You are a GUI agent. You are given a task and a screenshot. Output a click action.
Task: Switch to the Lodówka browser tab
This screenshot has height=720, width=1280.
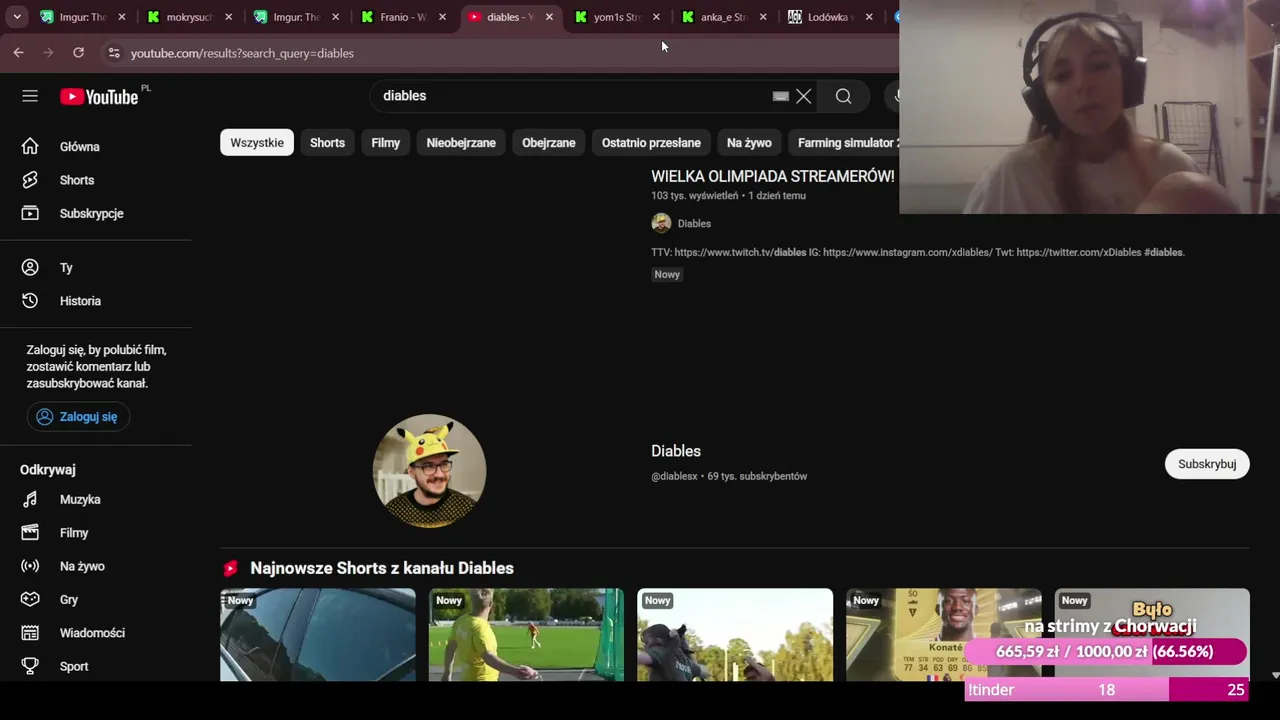[830, 17]
